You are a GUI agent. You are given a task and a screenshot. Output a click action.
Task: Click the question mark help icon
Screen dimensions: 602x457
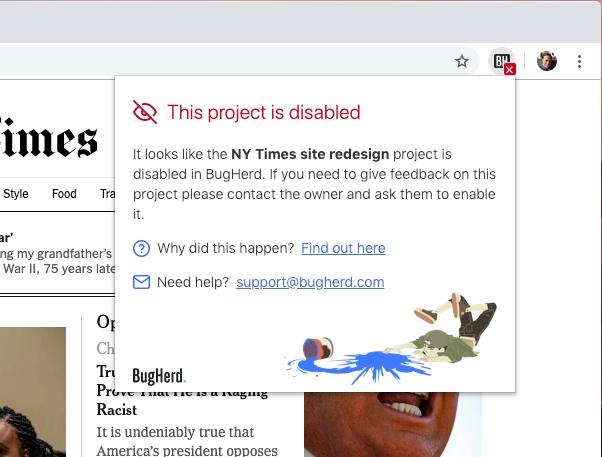coord(141,248)
